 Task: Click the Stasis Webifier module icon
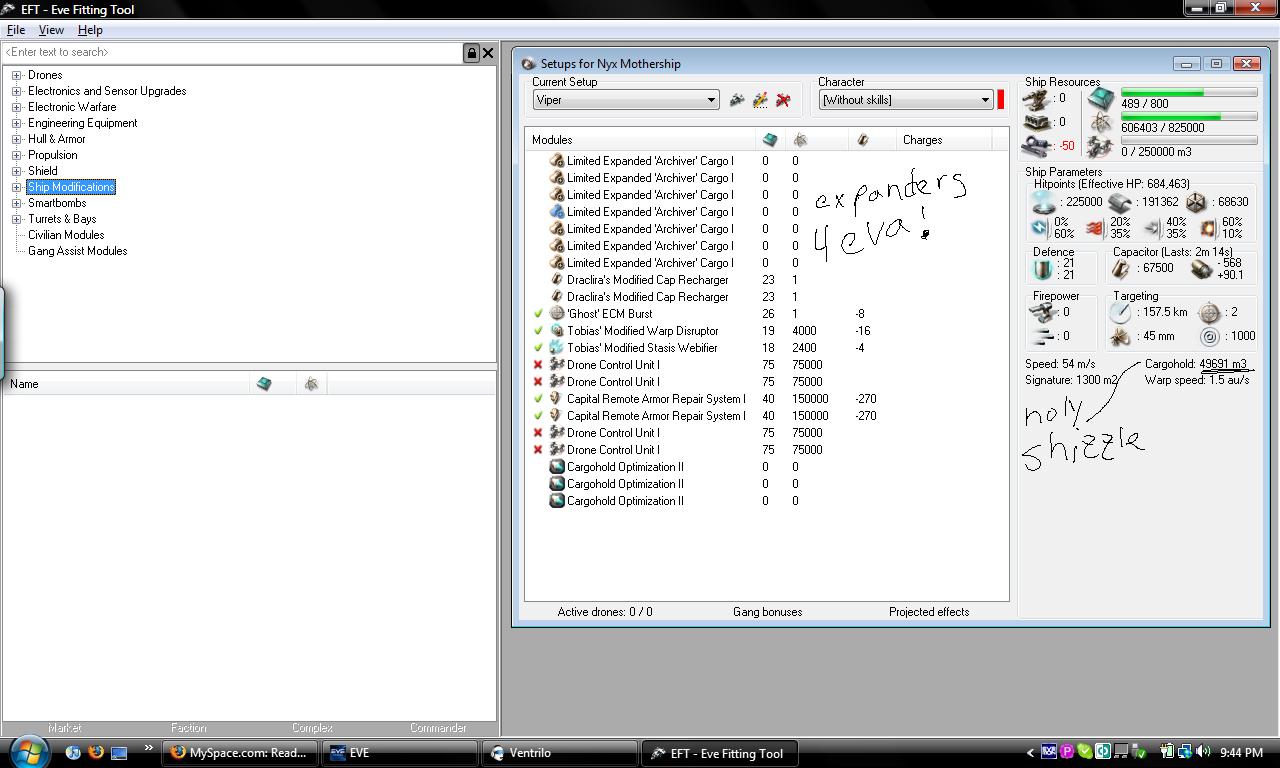[557, 347]
